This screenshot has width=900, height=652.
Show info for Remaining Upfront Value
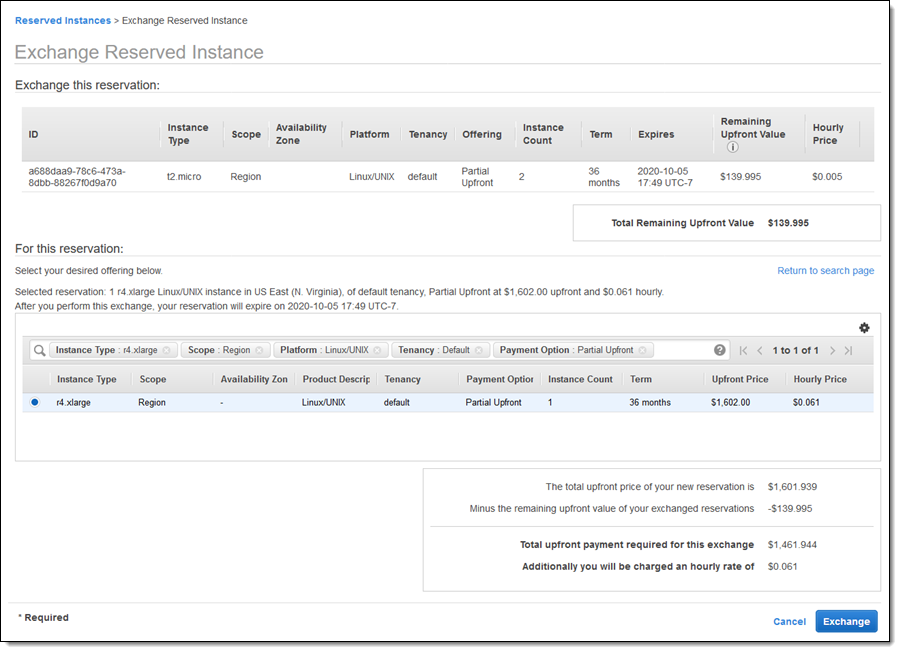(x=732, y=147)
